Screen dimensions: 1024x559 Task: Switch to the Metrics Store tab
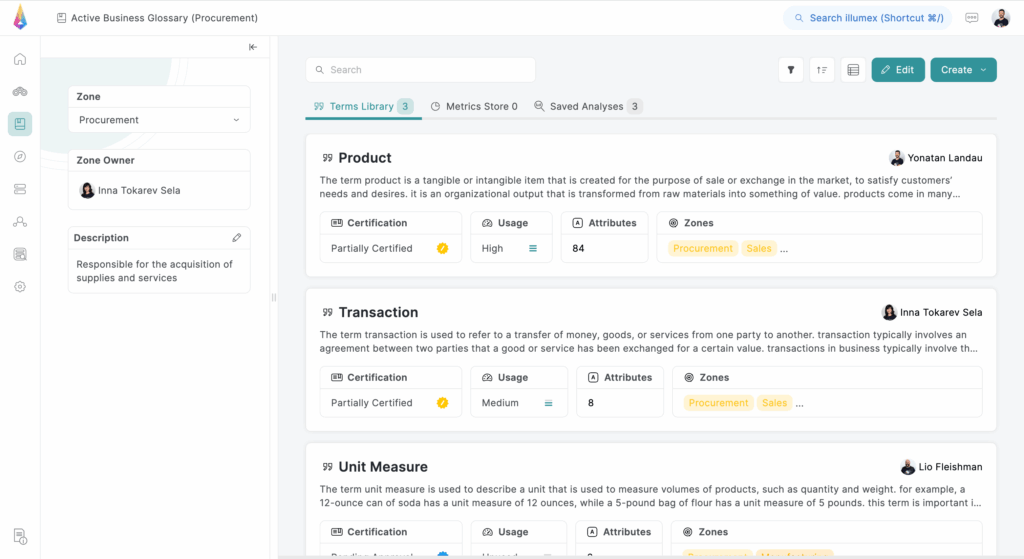[x=474, y=106]
